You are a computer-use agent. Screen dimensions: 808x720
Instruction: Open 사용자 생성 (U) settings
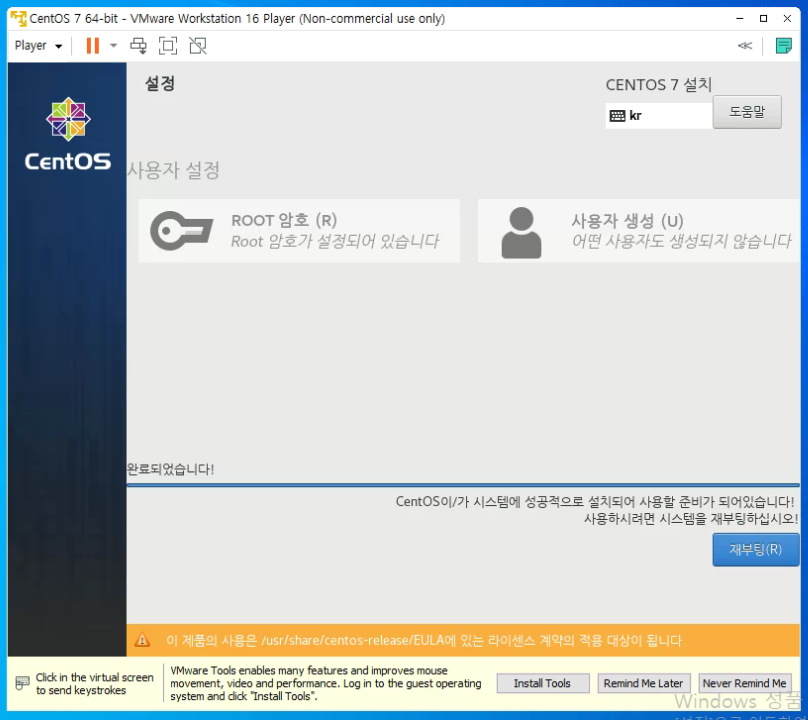point(639,231)
